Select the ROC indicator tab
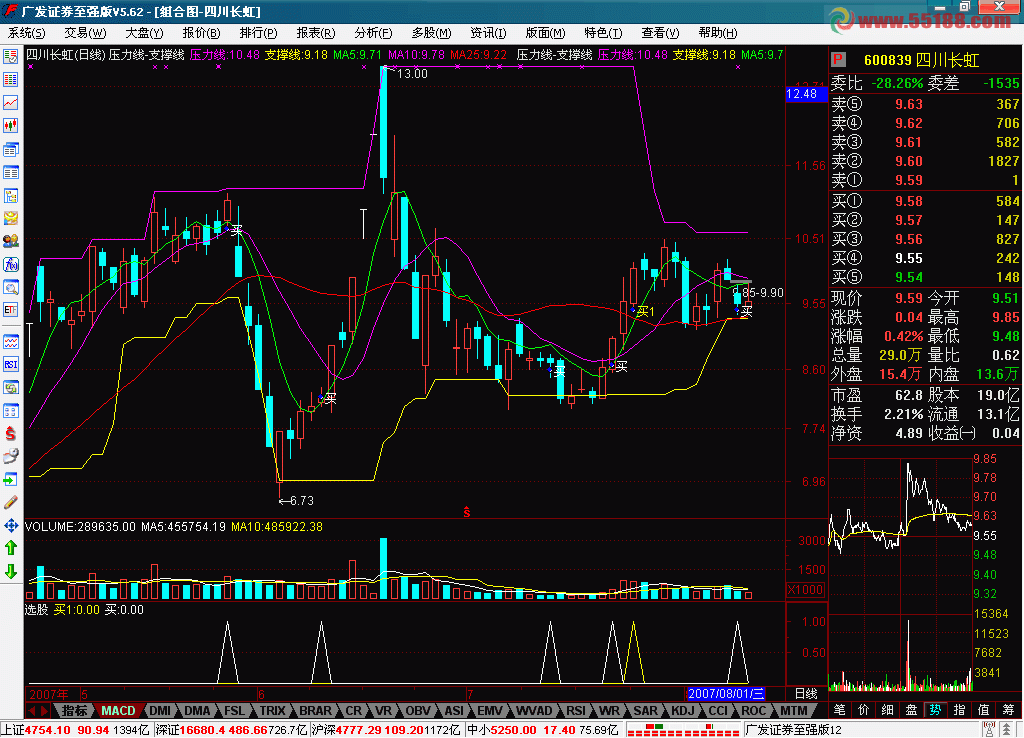The height and width of the screenshot is (738, 1024). [x=753, y=711]
